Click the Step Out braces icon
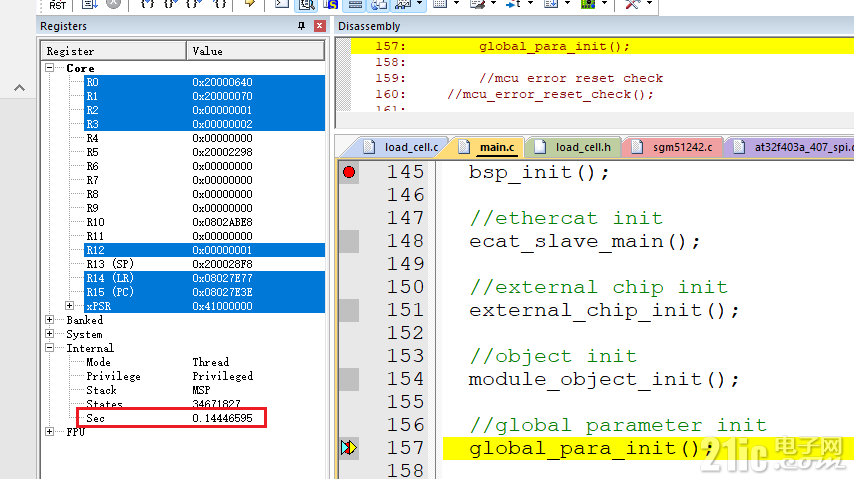Screen dimensions: 854x479 (195, 3)
